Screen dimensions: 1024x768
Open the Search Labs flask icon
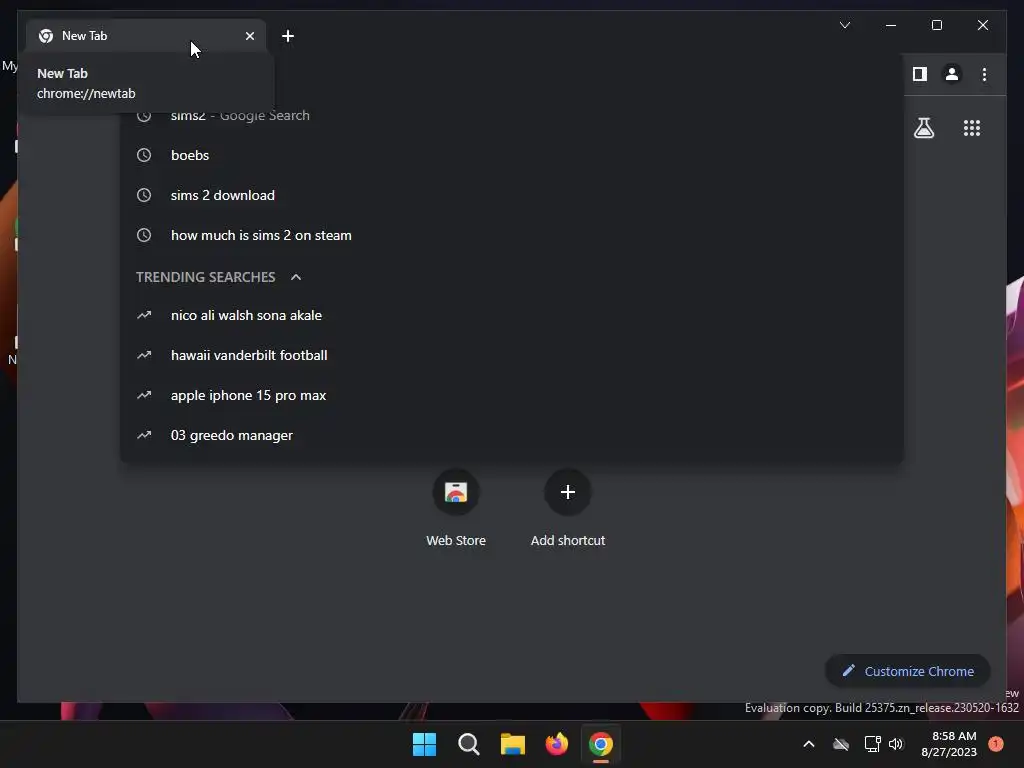point(923,127)
